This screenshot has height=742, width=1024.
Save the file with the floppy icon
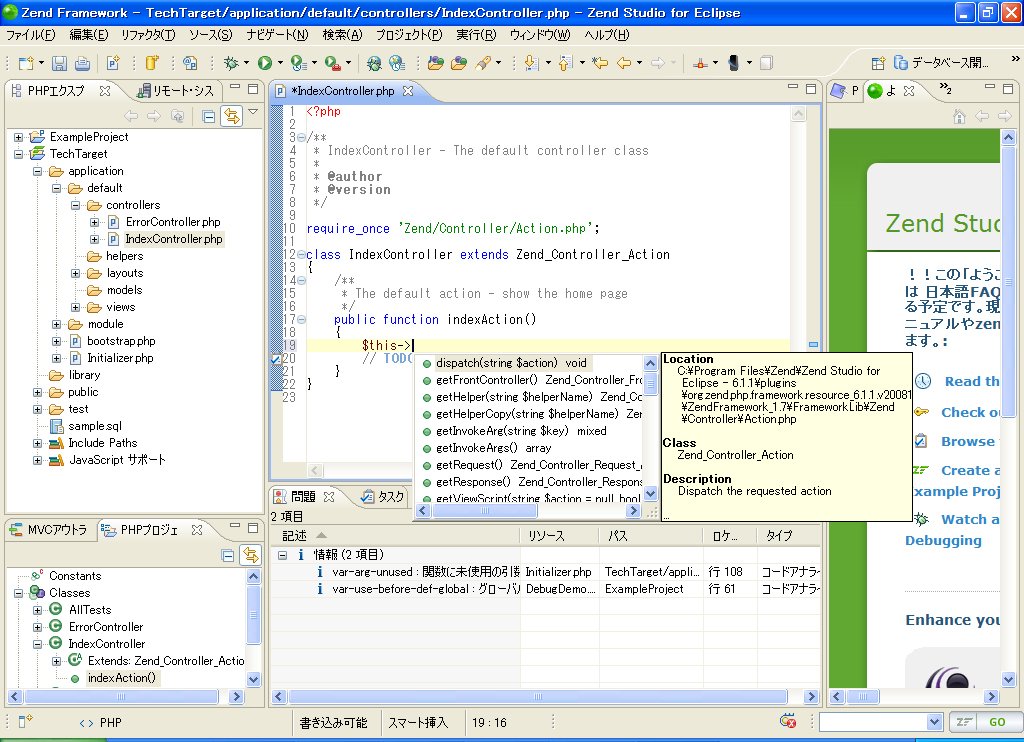pyautogui.click(x=59, y=63)
